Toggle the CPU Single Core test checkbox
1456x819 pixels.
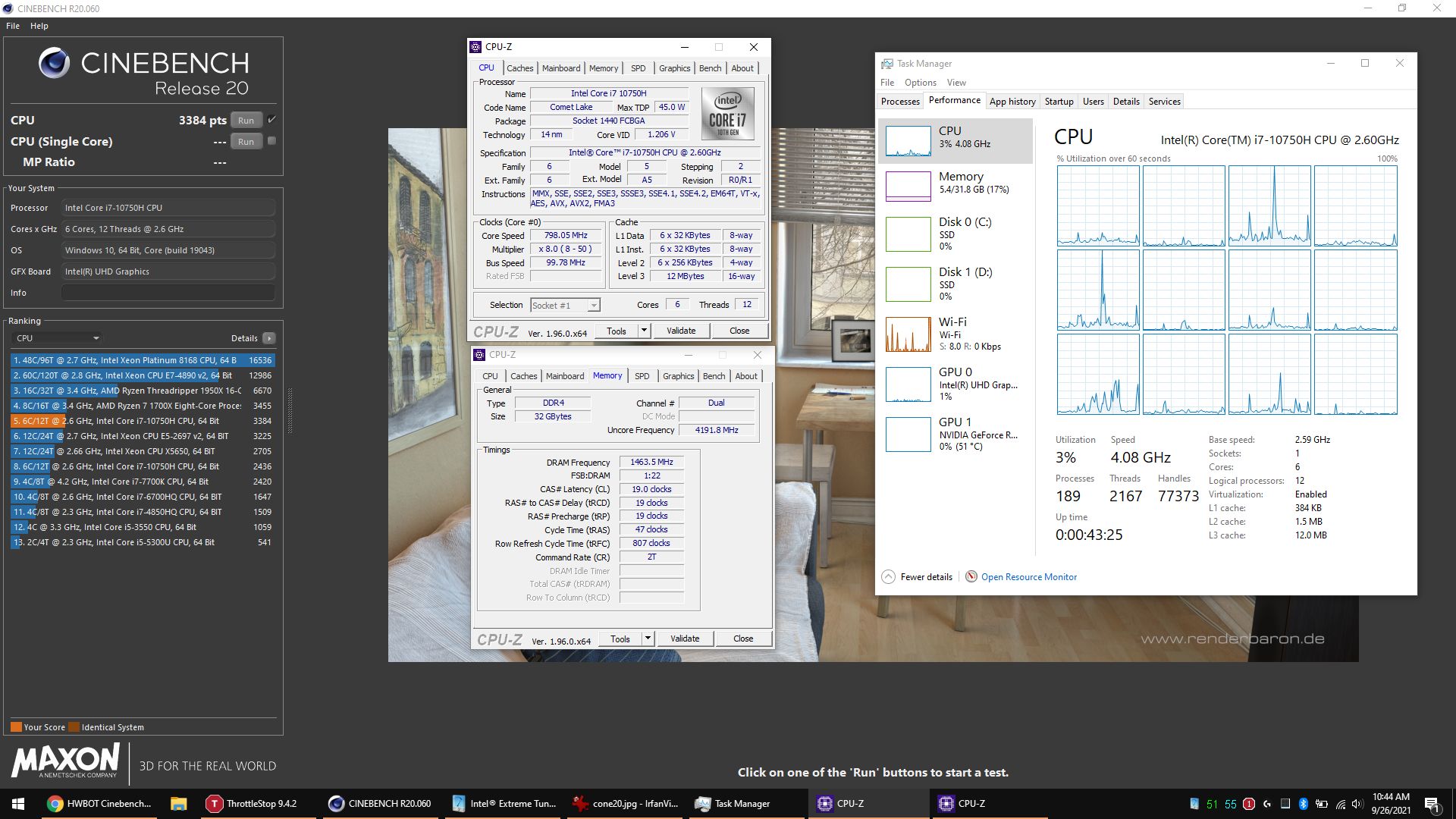(x=272, y=140)
